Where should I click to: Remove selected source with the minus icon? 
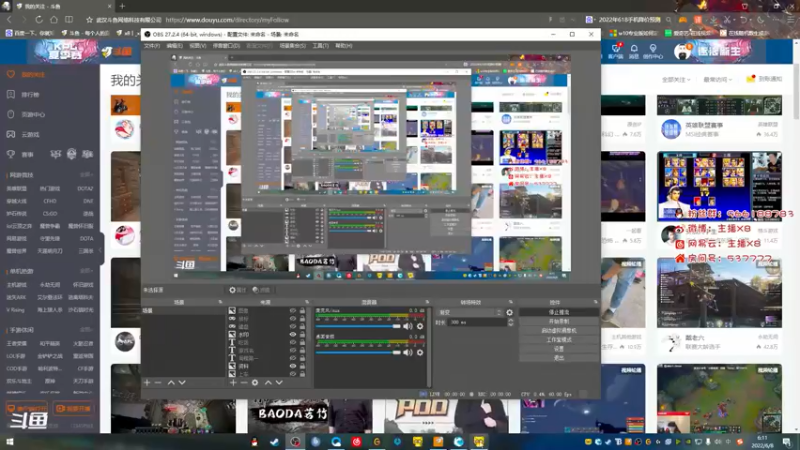point(243,382)
